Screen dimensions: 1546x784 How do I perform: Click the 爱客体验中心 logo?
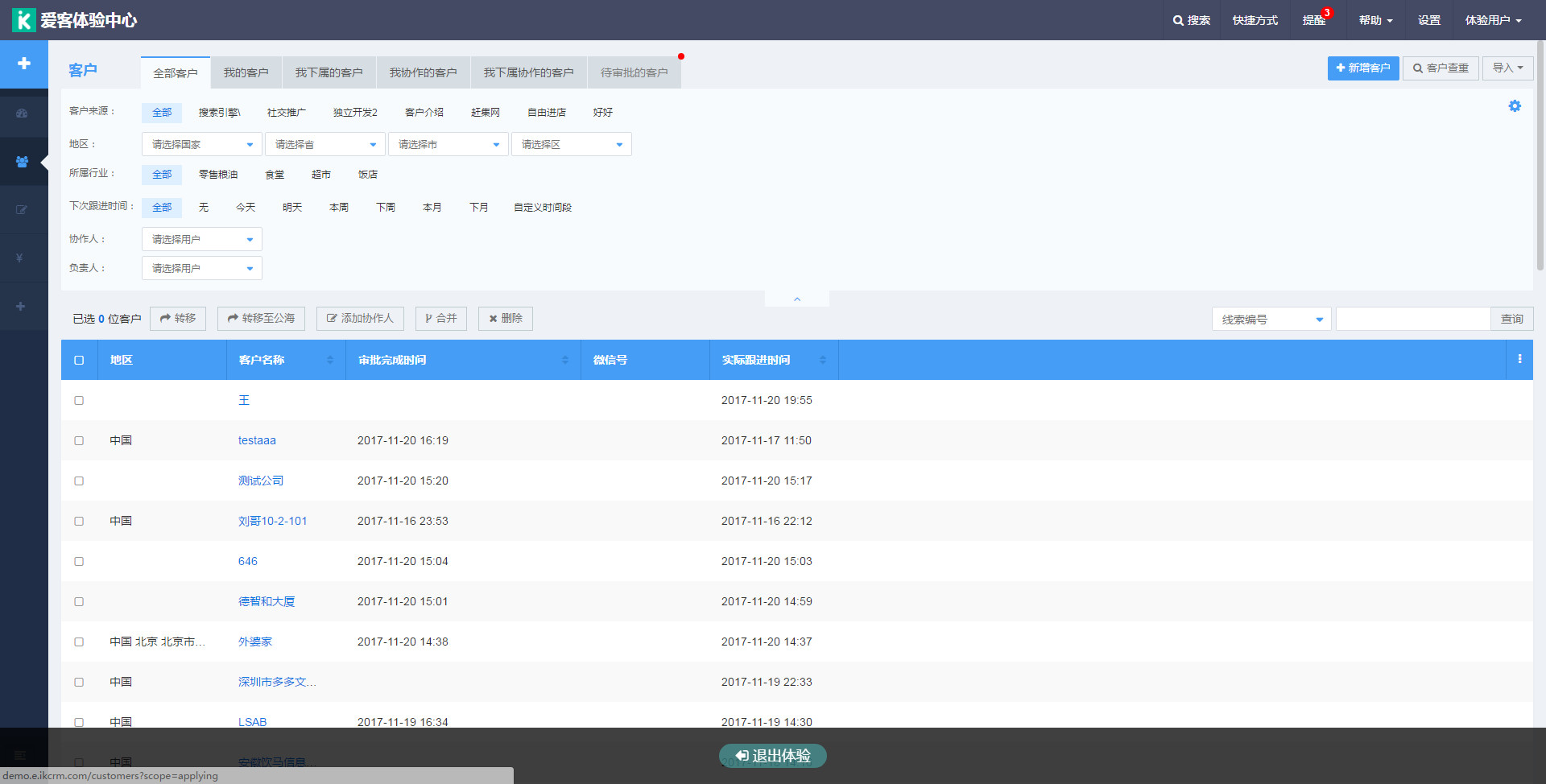tap(75, 20)
